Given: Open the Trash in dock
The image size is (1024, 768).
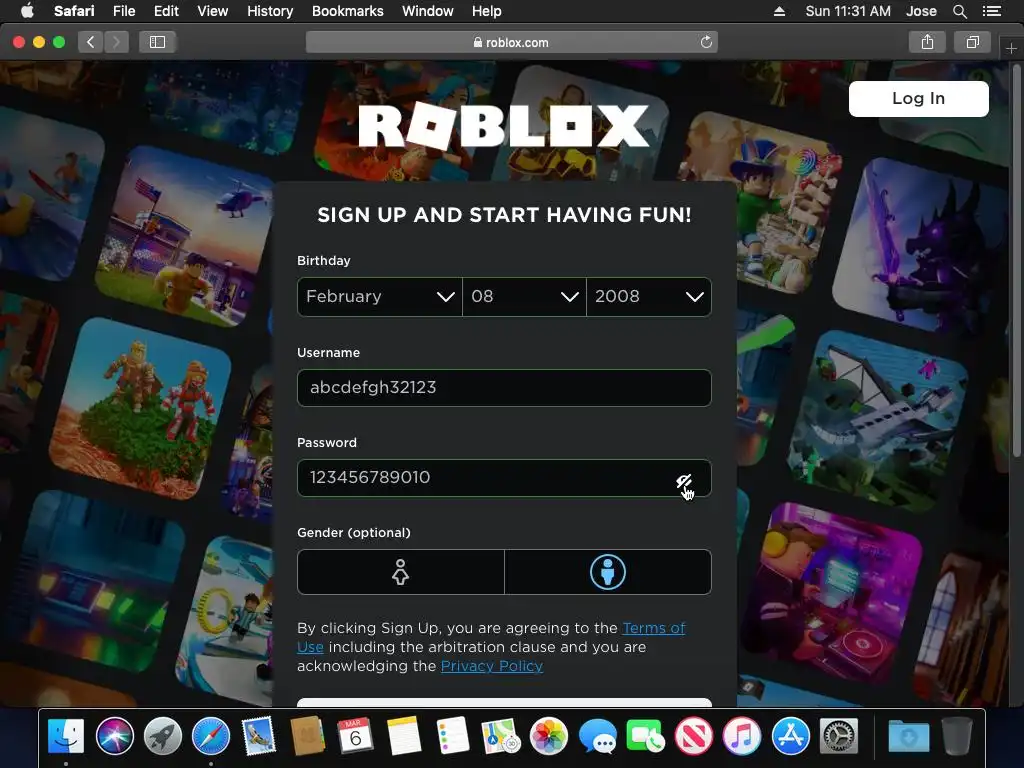Looking at the screenshot, I should tap(957, 736).
